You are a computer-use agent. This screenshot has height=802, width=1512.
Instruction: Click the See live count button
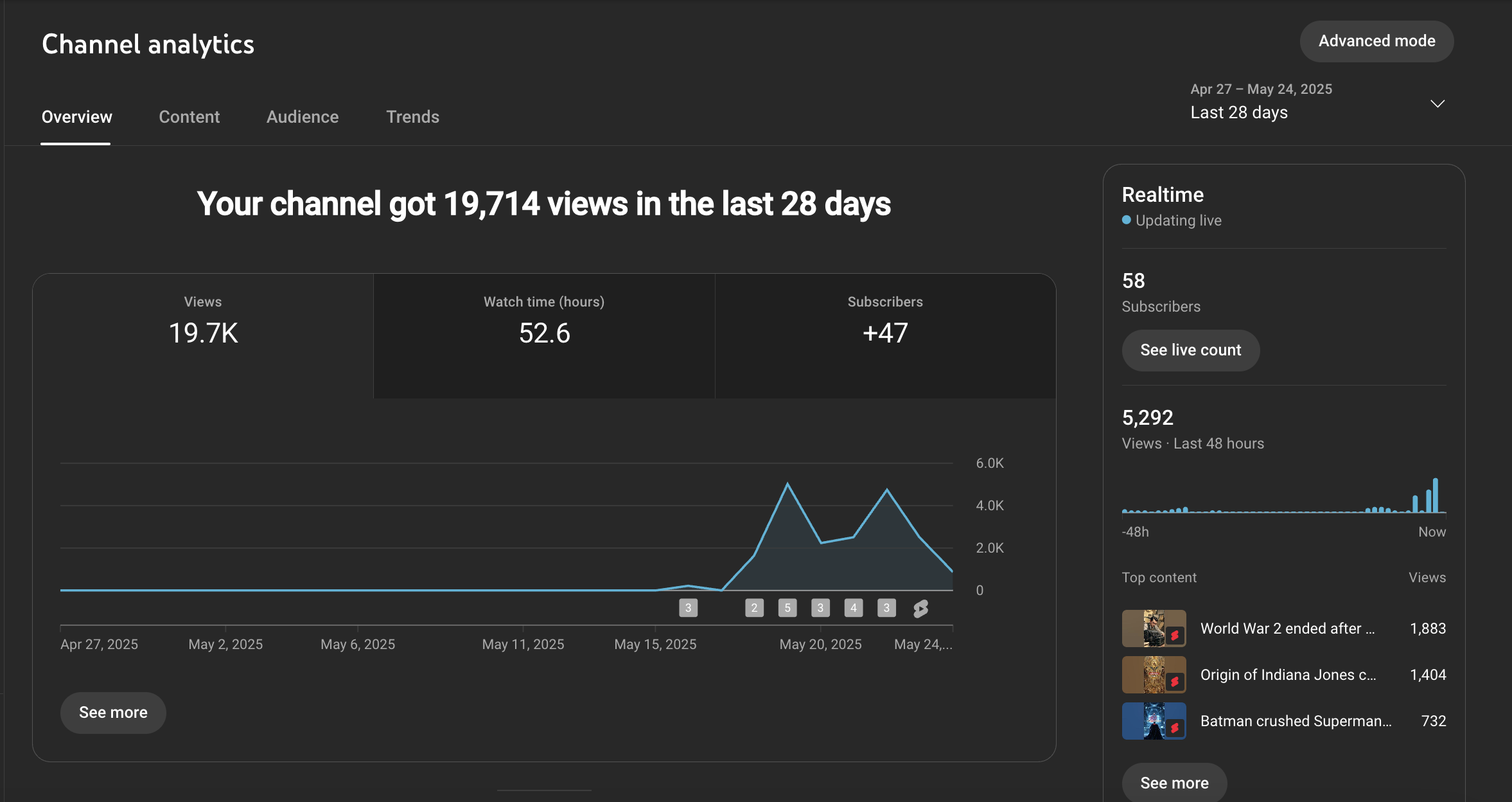pyautogui.click(x=1190, y=350)
